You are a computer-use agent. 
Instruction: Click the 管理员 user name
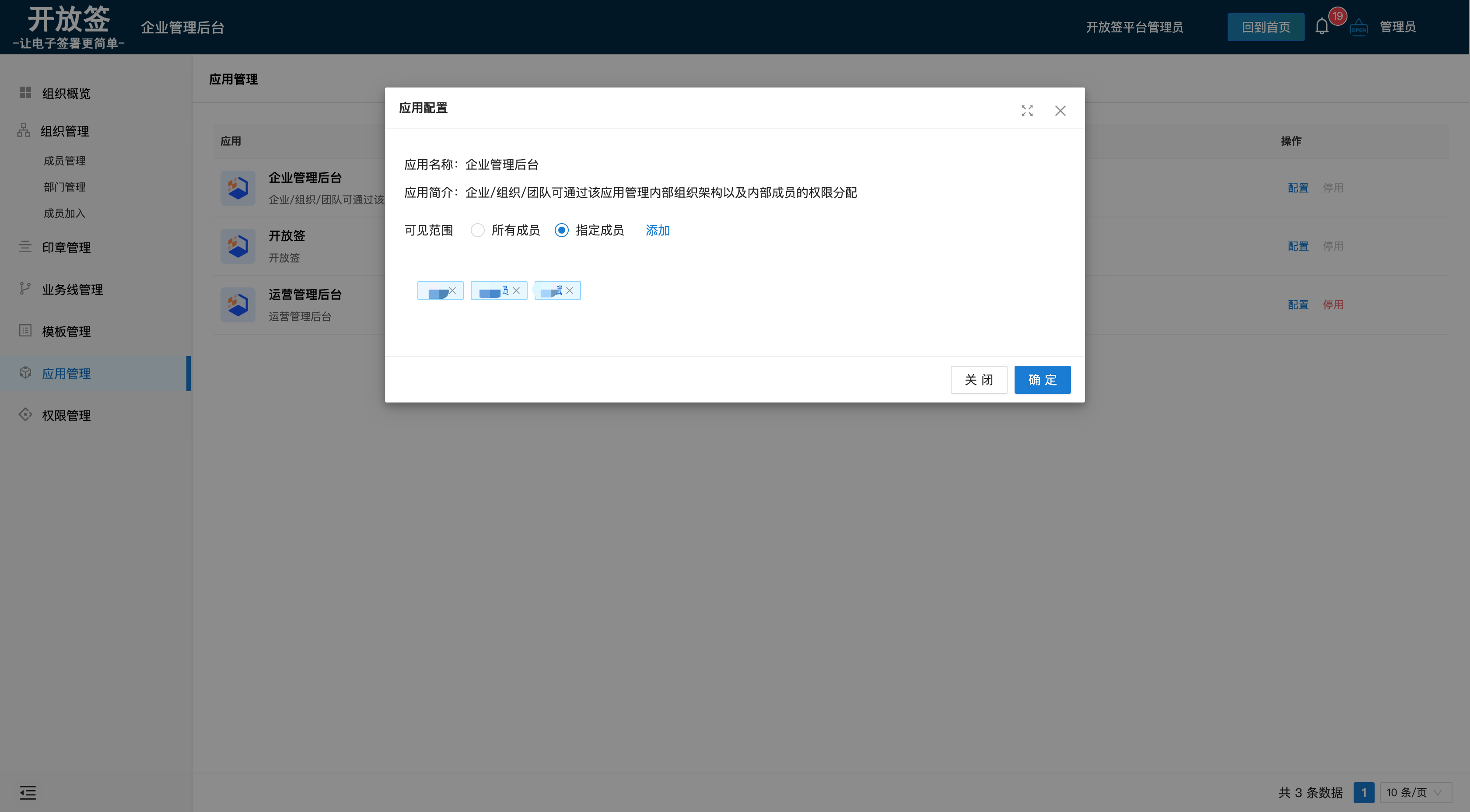[x=1397, y=27]
